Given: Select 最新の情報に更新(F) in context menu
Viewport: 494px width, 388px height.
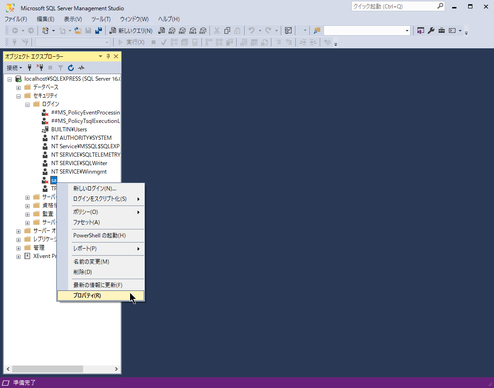Looking at the screenshot, I should click(101, 285).
